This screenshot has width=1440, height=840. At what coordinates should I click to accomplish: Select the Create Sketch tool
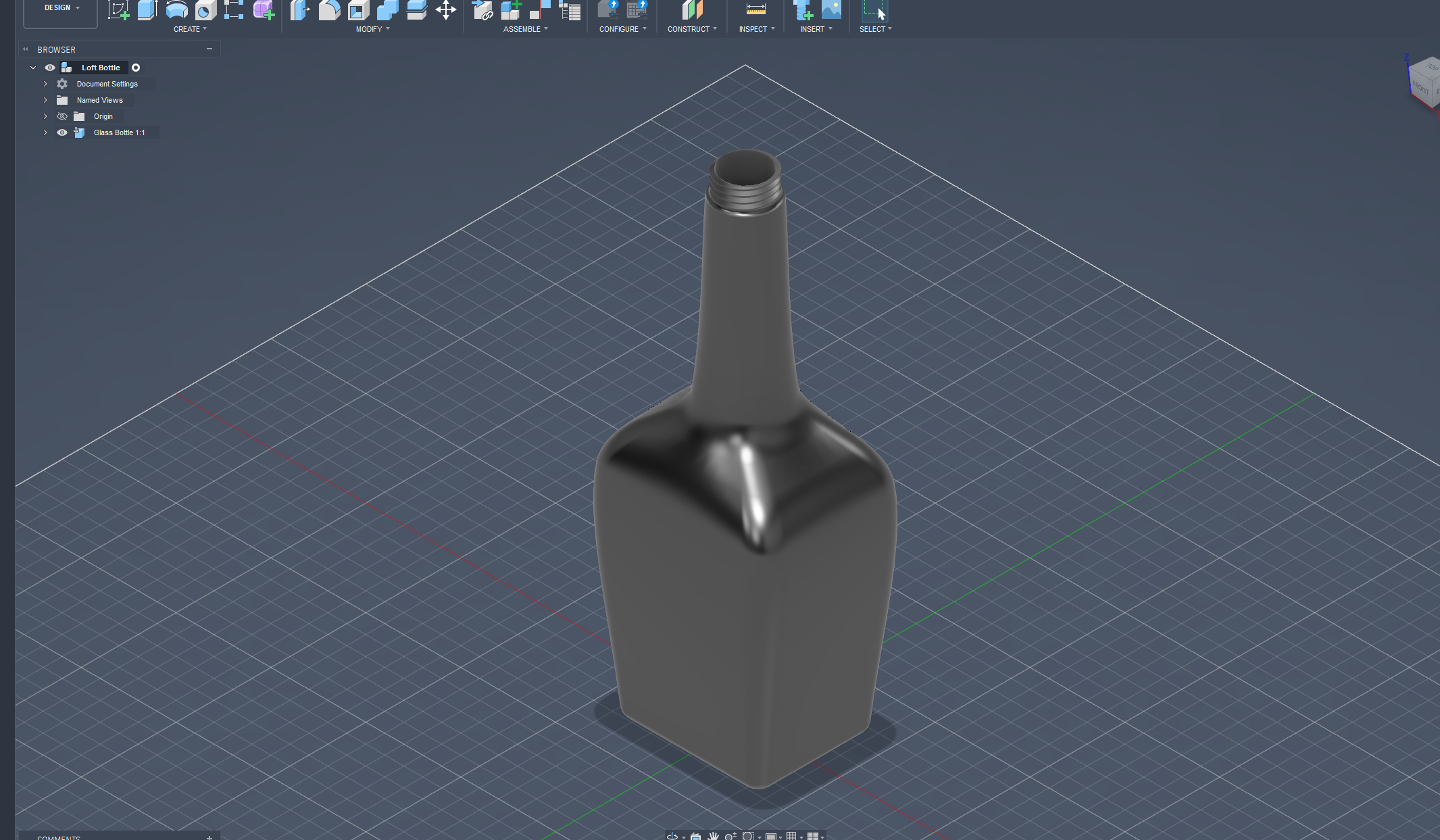coord(119,9)
